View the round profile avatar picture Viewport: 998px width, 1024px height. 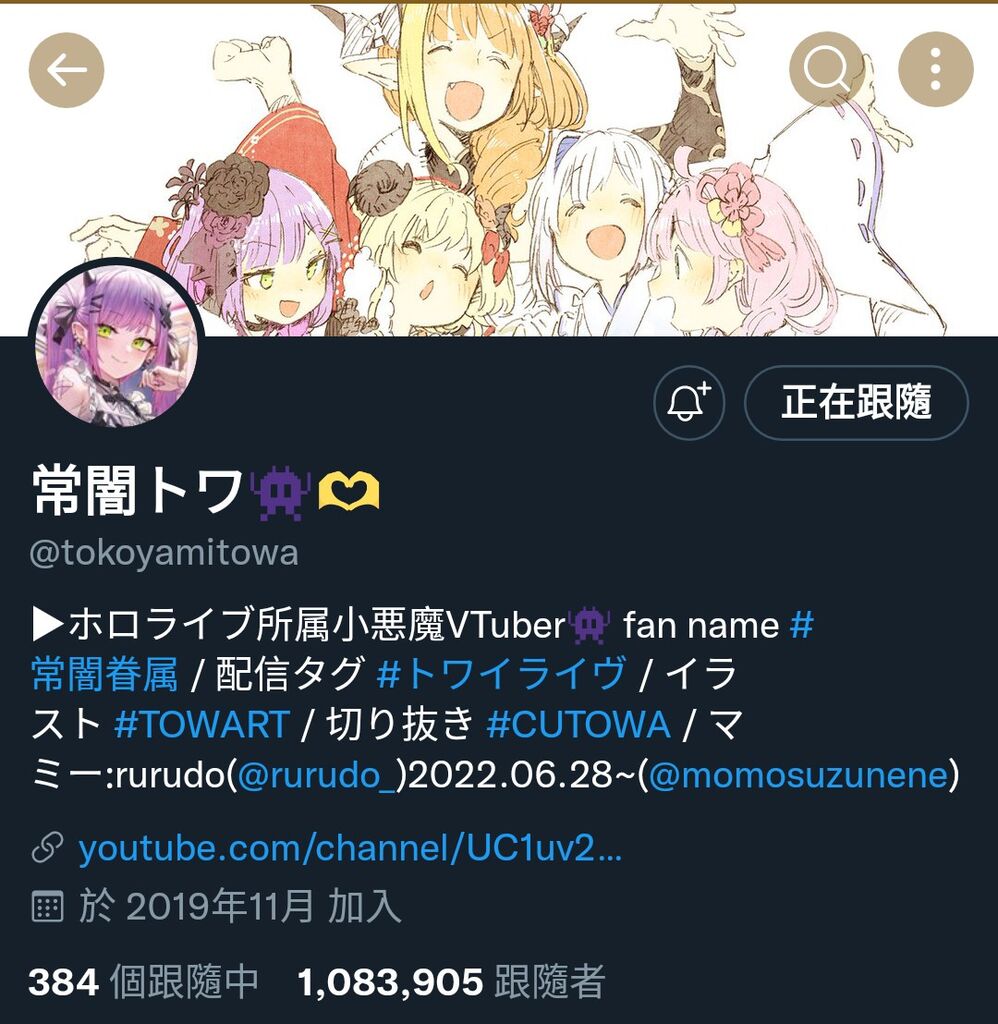click(117, 344)
